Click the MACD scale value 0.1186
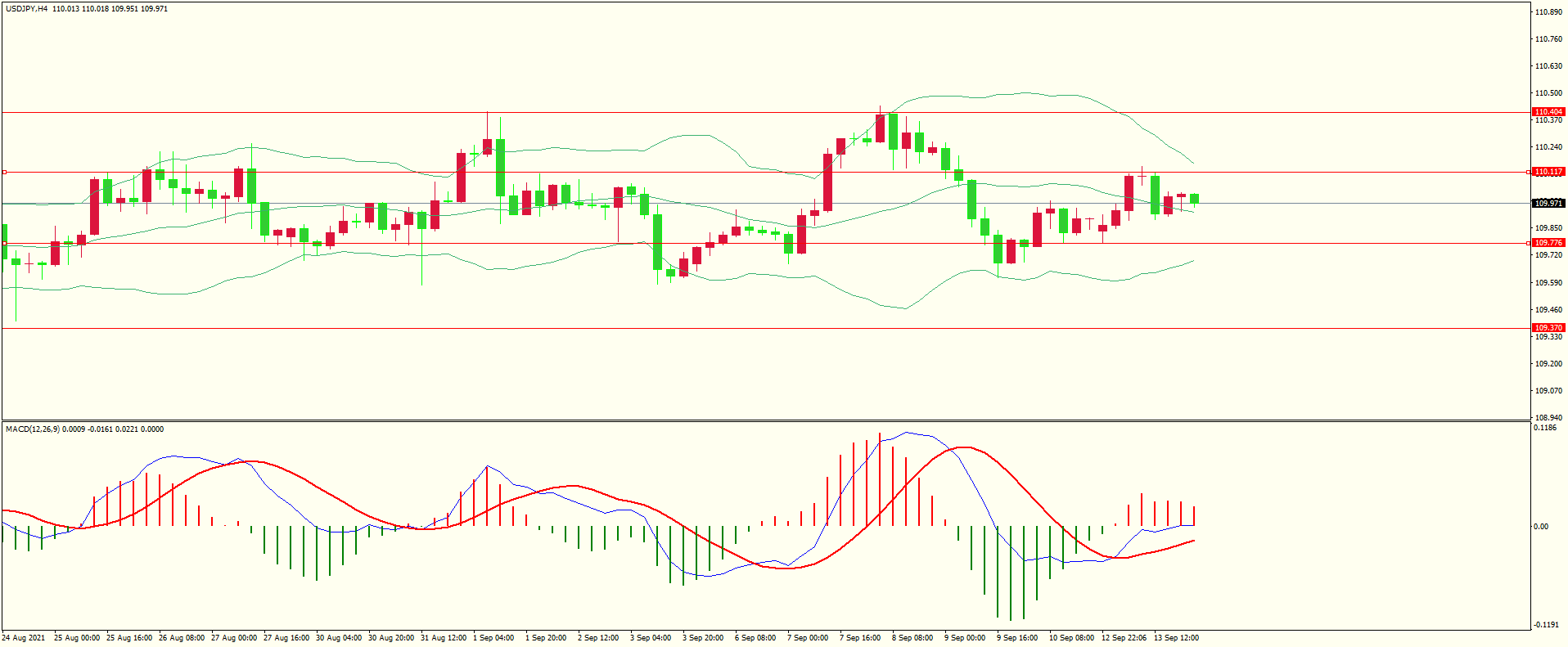 click(x=1545, y=428)
